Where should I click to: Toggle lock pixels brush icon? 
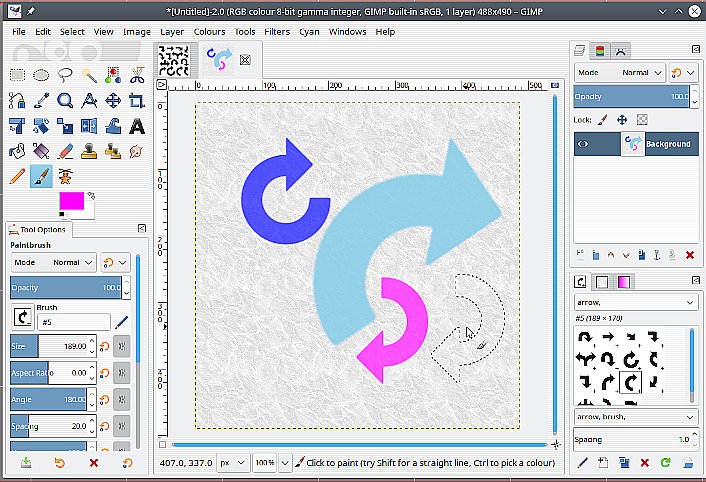[602, 120]
